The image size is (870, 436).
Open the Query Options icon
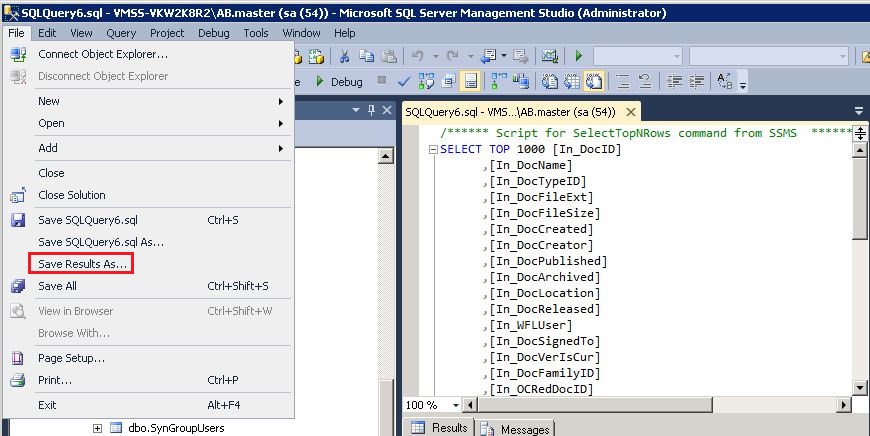pos(448,82)
